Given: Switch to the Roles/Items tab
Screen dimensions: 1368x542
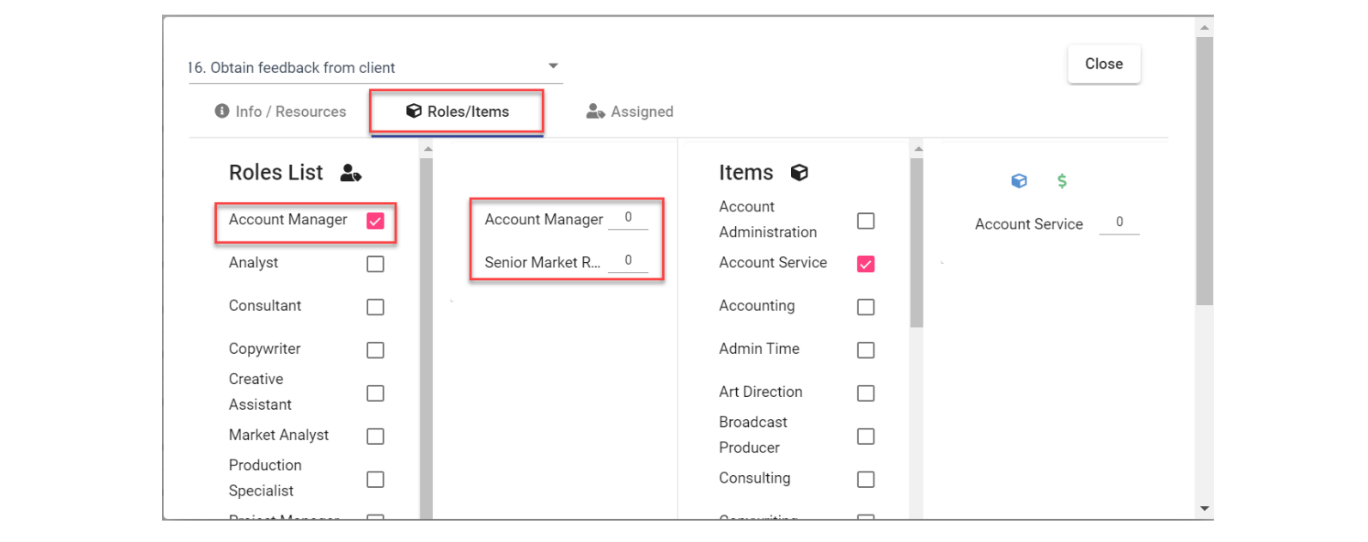Looking at the screenshot, I should (457, 112).
